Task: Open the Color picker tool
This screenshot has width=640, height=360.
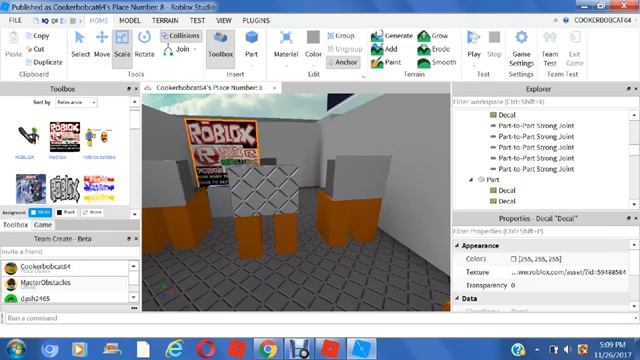Action: coord(313,44)
